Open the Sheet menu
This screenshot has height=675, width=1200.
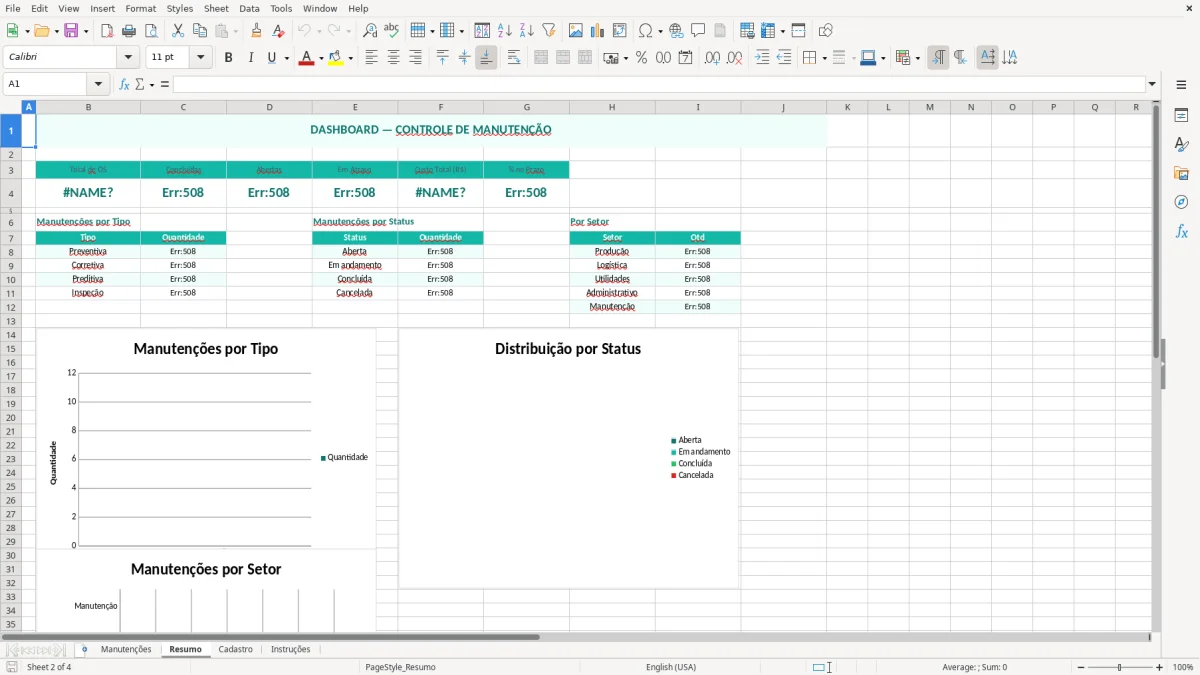(216, 8)
